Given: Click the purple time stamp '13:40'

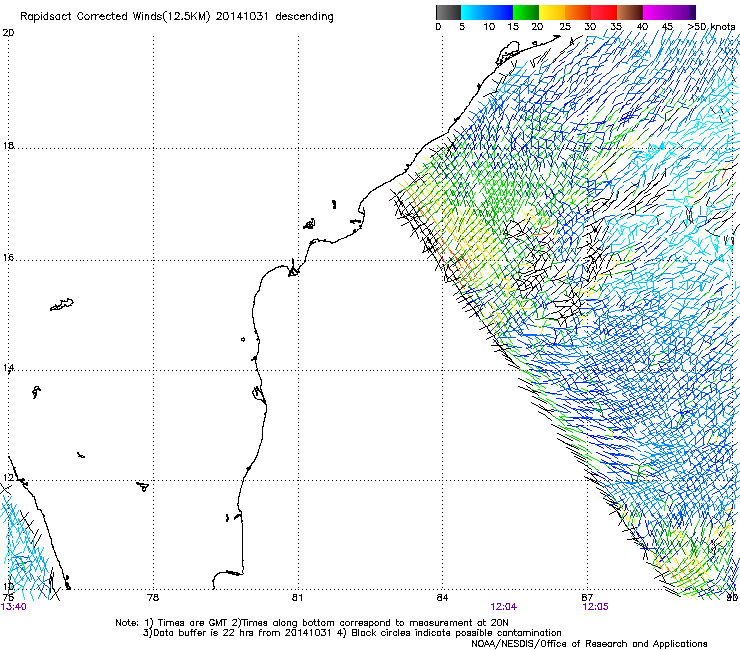Looking at the screenshot, I should 14,607.
